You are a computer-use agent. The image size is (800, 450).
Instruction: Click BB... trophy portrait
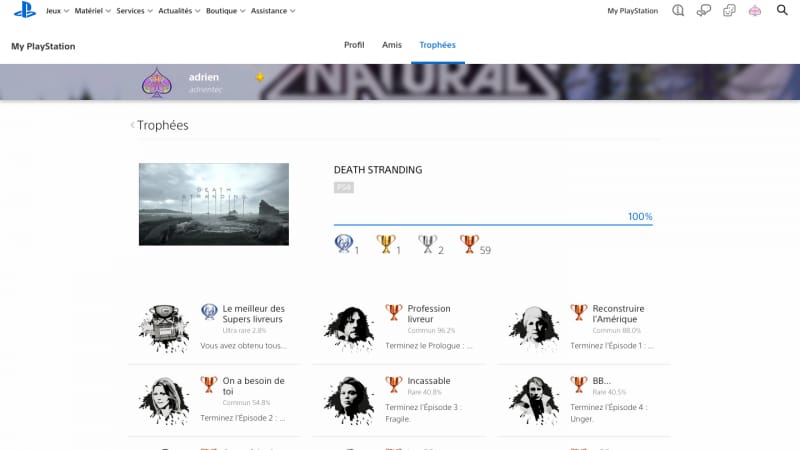click(534, 401)
